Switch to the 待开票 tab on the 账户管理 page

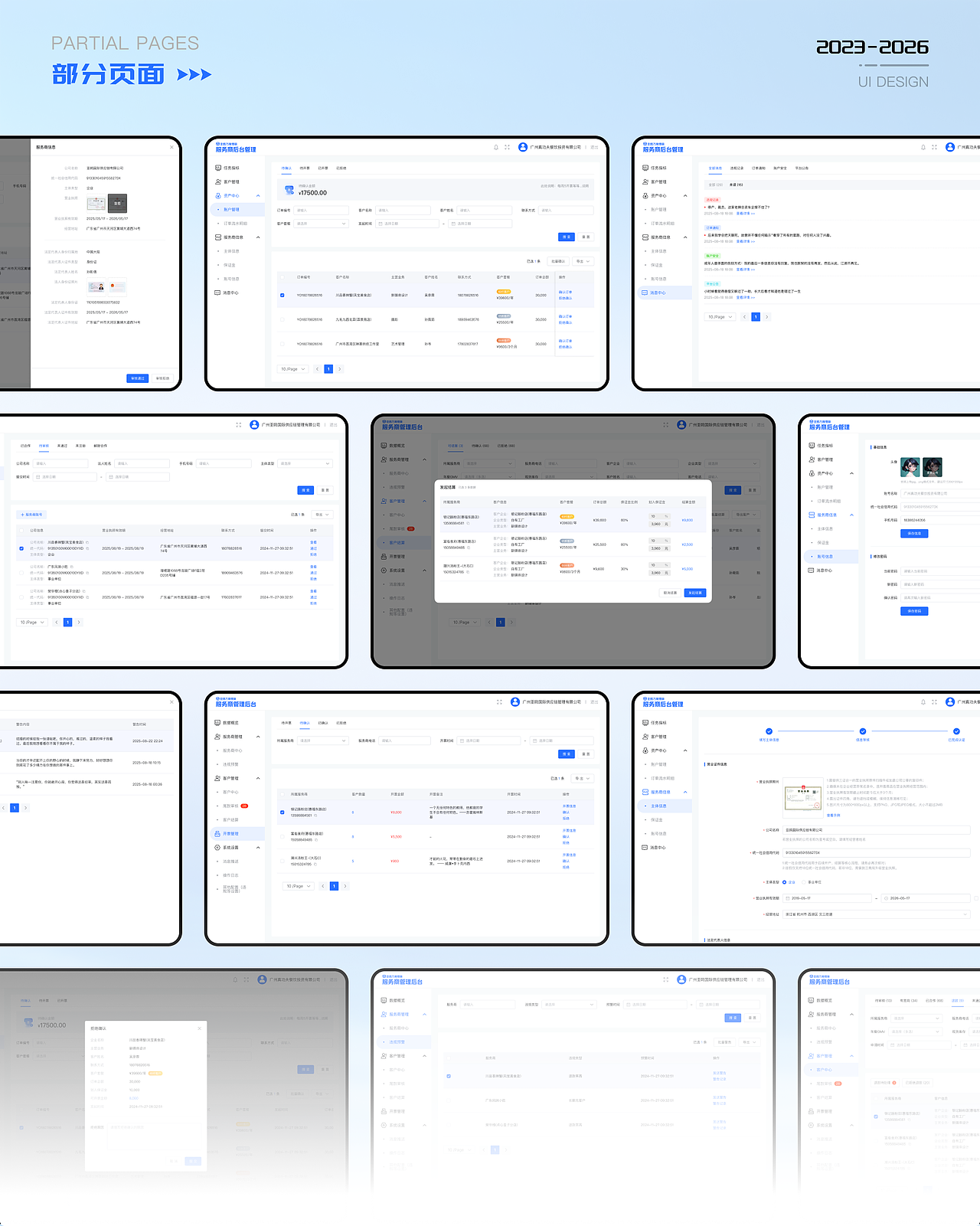305,168
